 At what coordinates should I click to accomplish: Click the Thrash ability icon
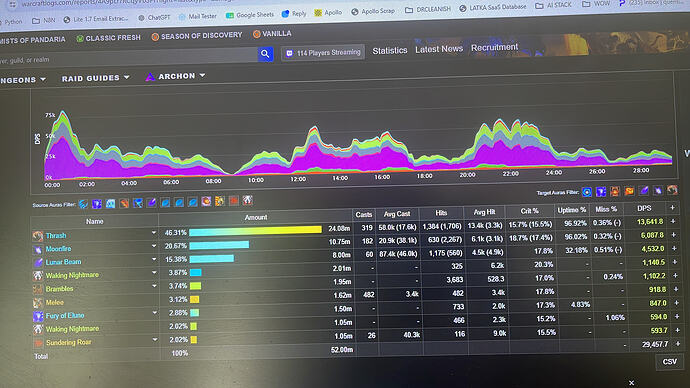coord(38,236)
